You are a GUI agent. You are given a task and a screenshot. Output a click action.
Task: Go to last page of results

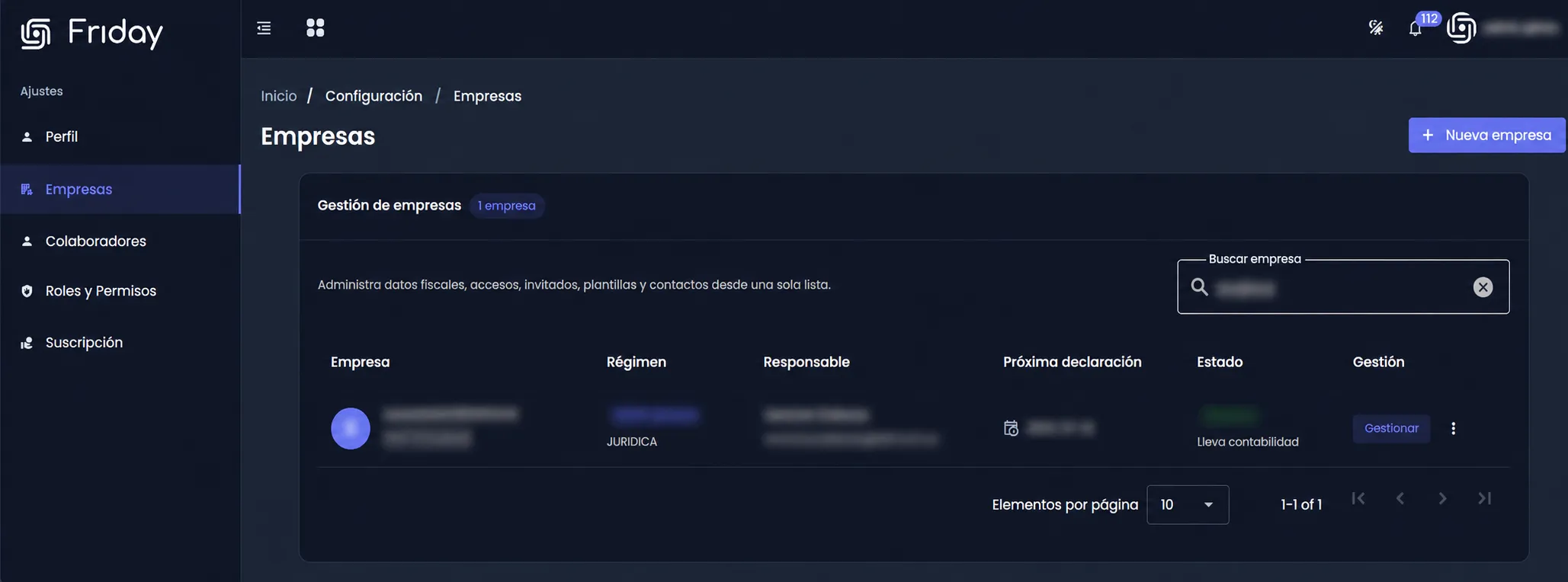click(1484, 498)
